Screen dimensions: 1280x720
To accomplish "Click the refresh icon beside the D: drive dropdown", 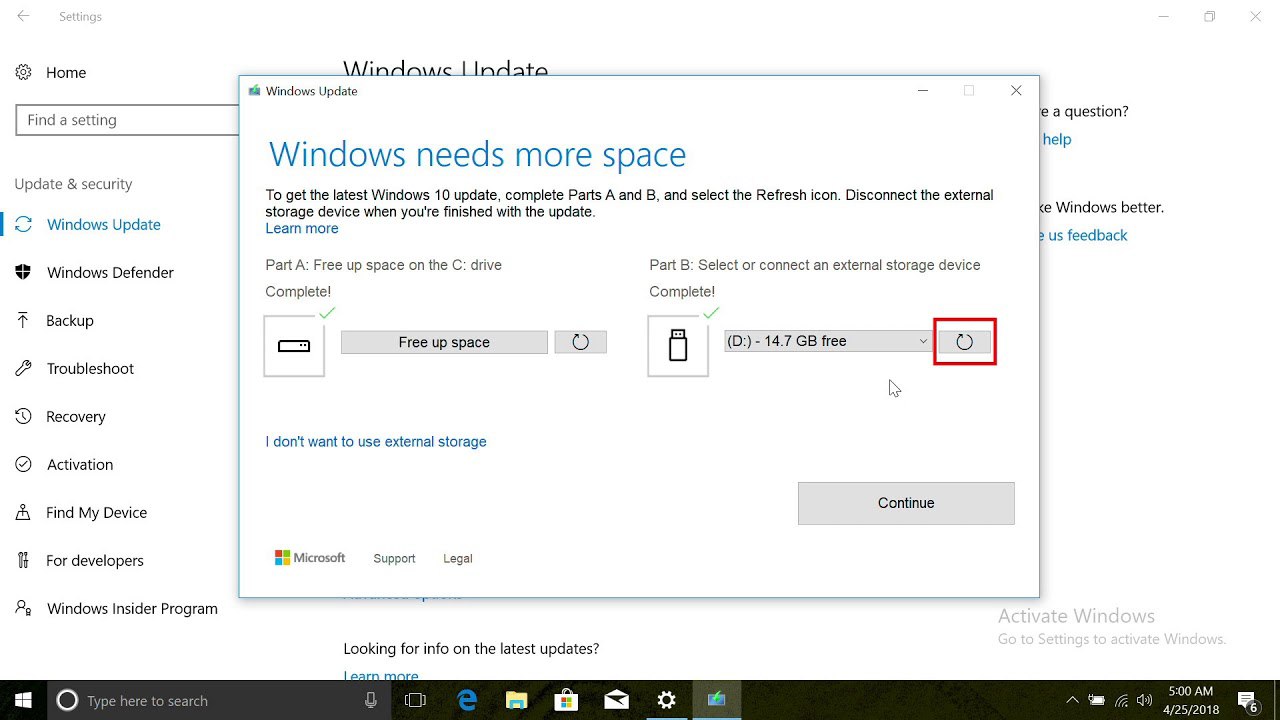I will 964,342.
